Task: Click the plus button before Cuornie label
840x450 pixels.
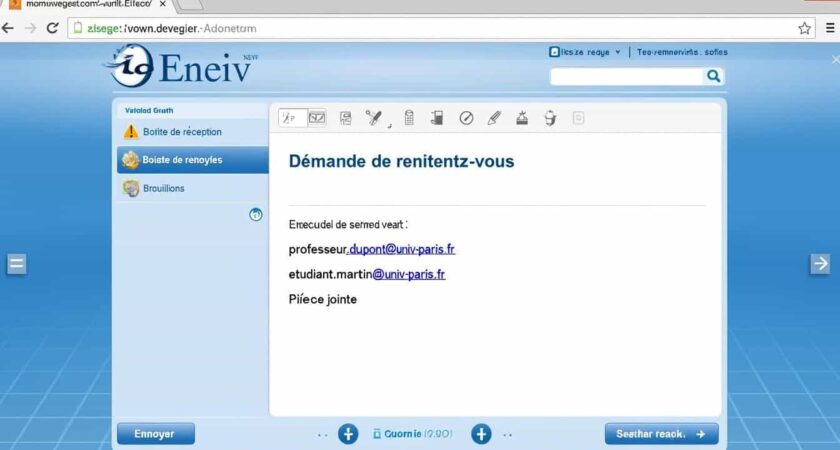Action: [x=348, y=434]
